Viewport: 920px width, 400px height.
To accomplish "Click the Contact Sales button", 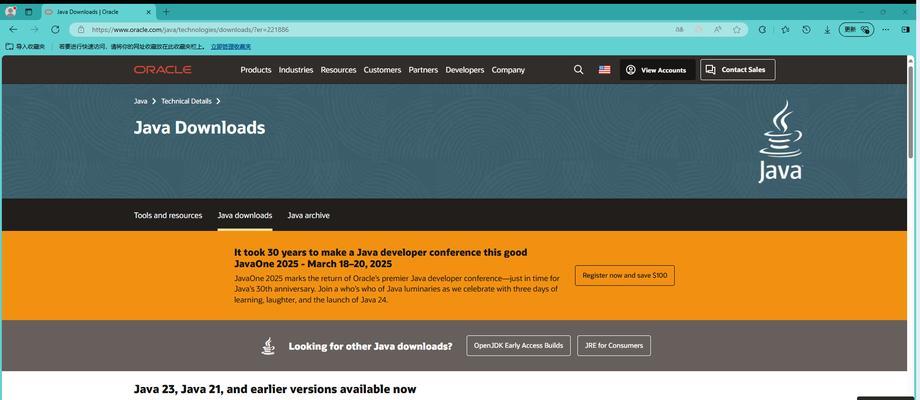I will point(738,70).
